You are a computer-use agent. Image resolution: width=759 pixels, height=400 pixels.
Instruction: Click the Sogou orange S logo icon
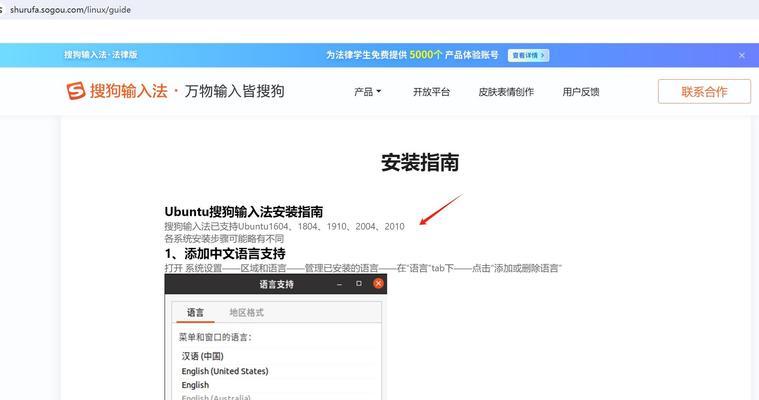pyautogui.click(x=76, y=91)
